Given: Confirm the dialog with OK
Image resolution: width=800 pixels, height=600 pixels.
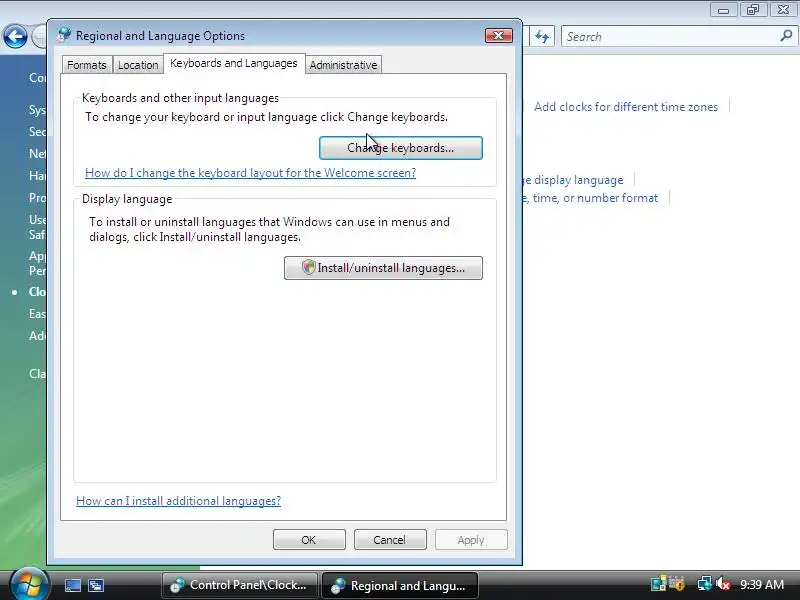Looking at the screenshot, I should (309, 540).
